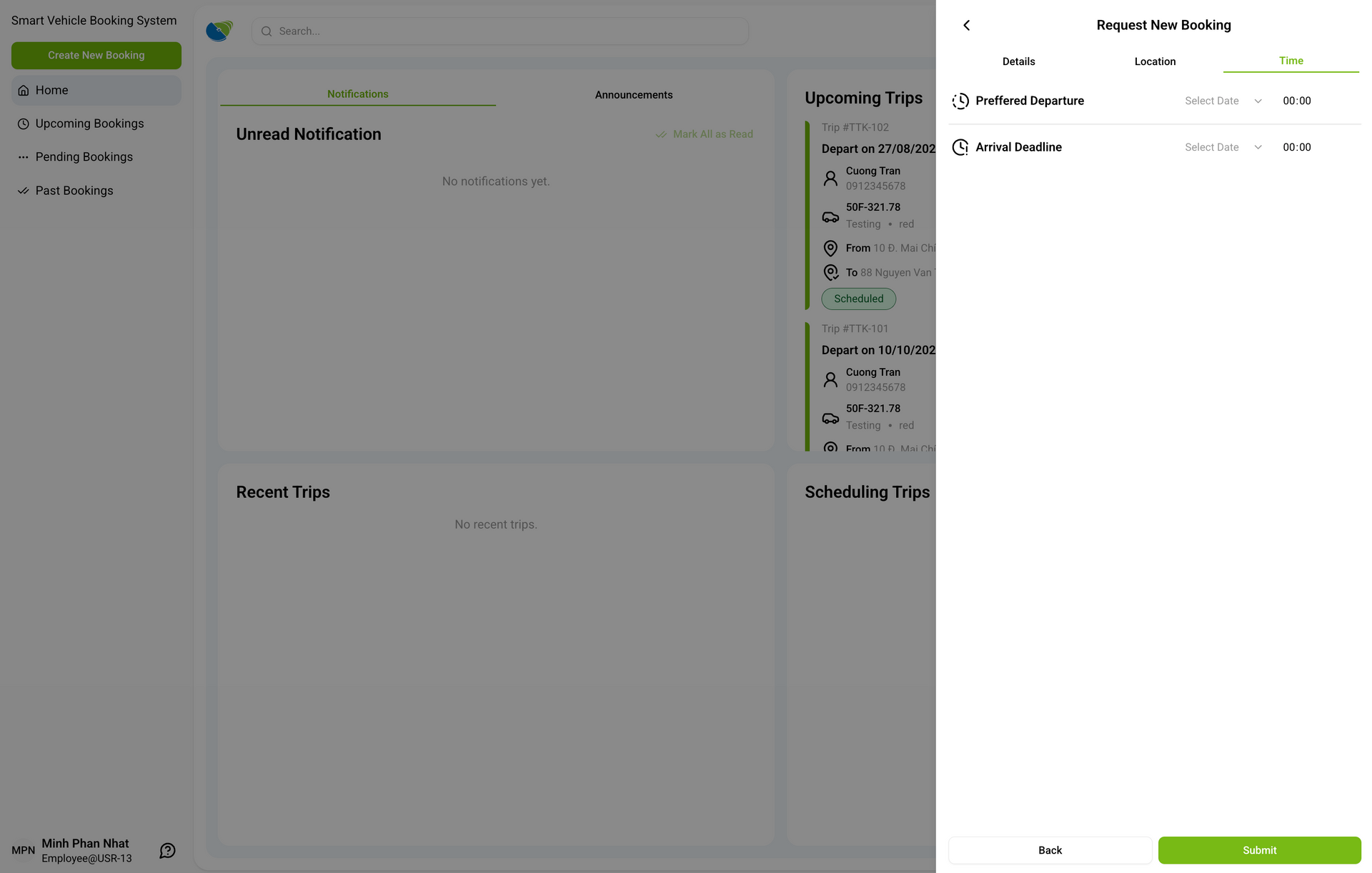Open the help chat bubble icon
Image resolution: width=1372 pixels, height=873 pixels.
167,850
